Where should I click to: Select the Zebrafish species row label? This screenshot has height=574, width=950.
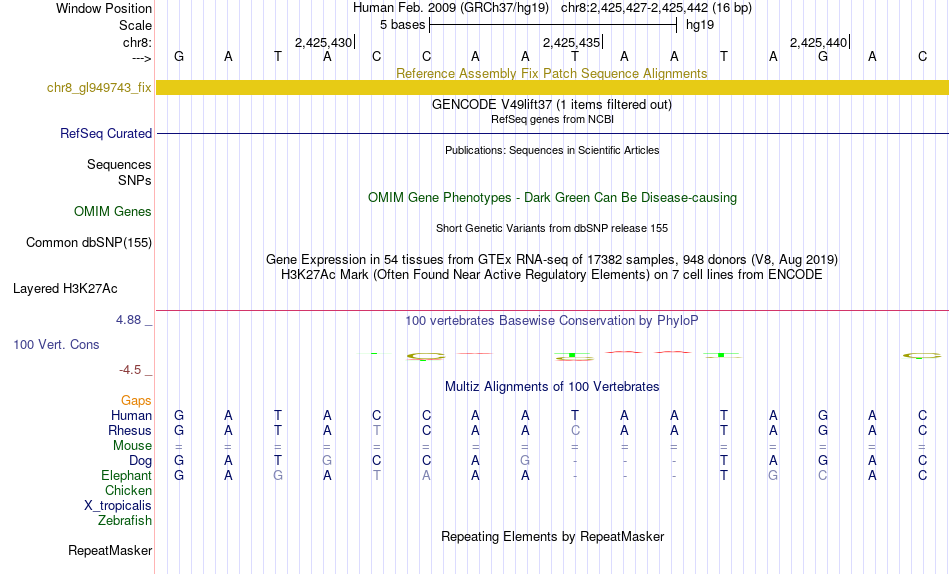tap(125, 520)
